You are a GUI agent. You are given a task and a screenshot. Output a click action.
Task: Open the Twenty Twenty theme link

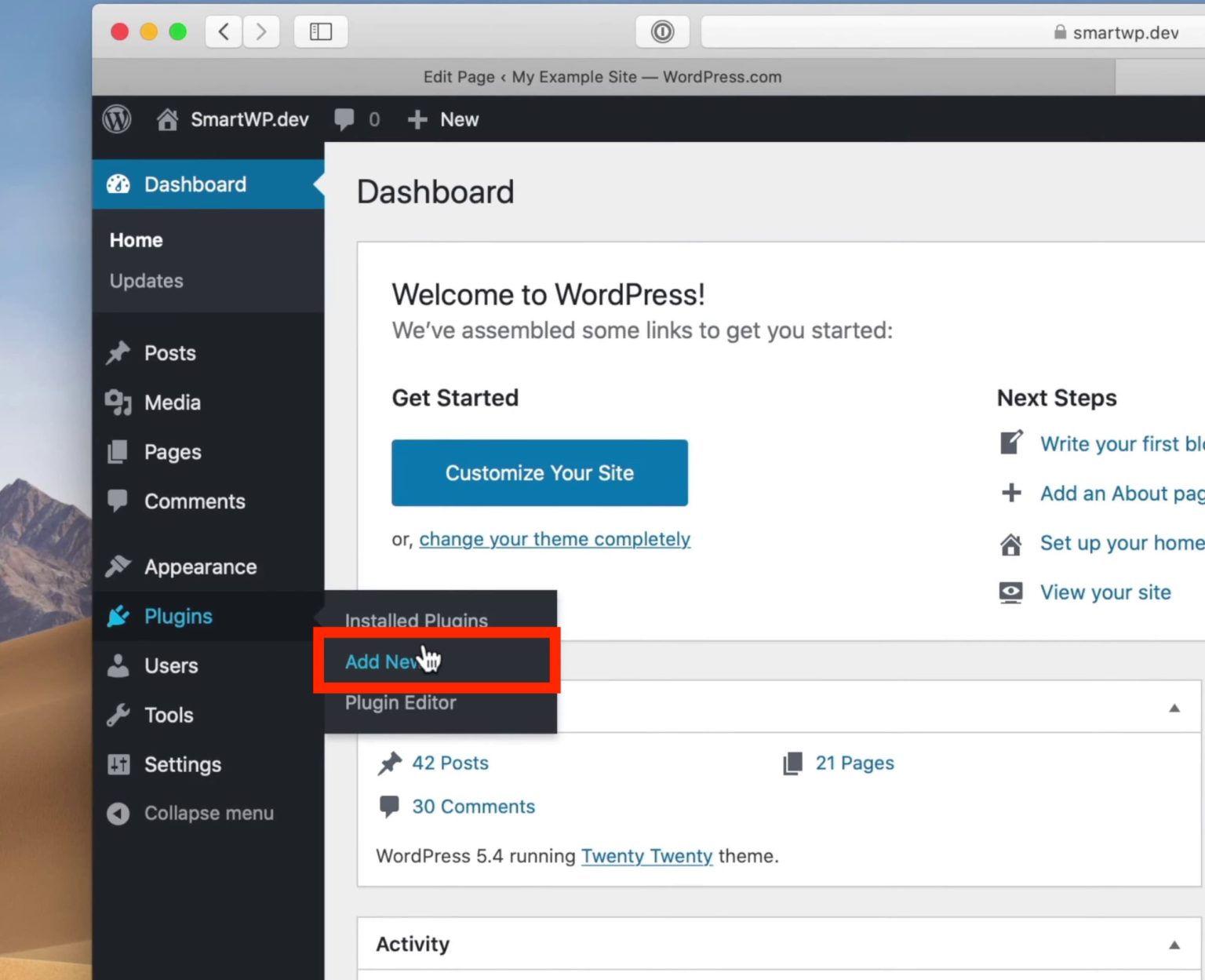point(646,856)
